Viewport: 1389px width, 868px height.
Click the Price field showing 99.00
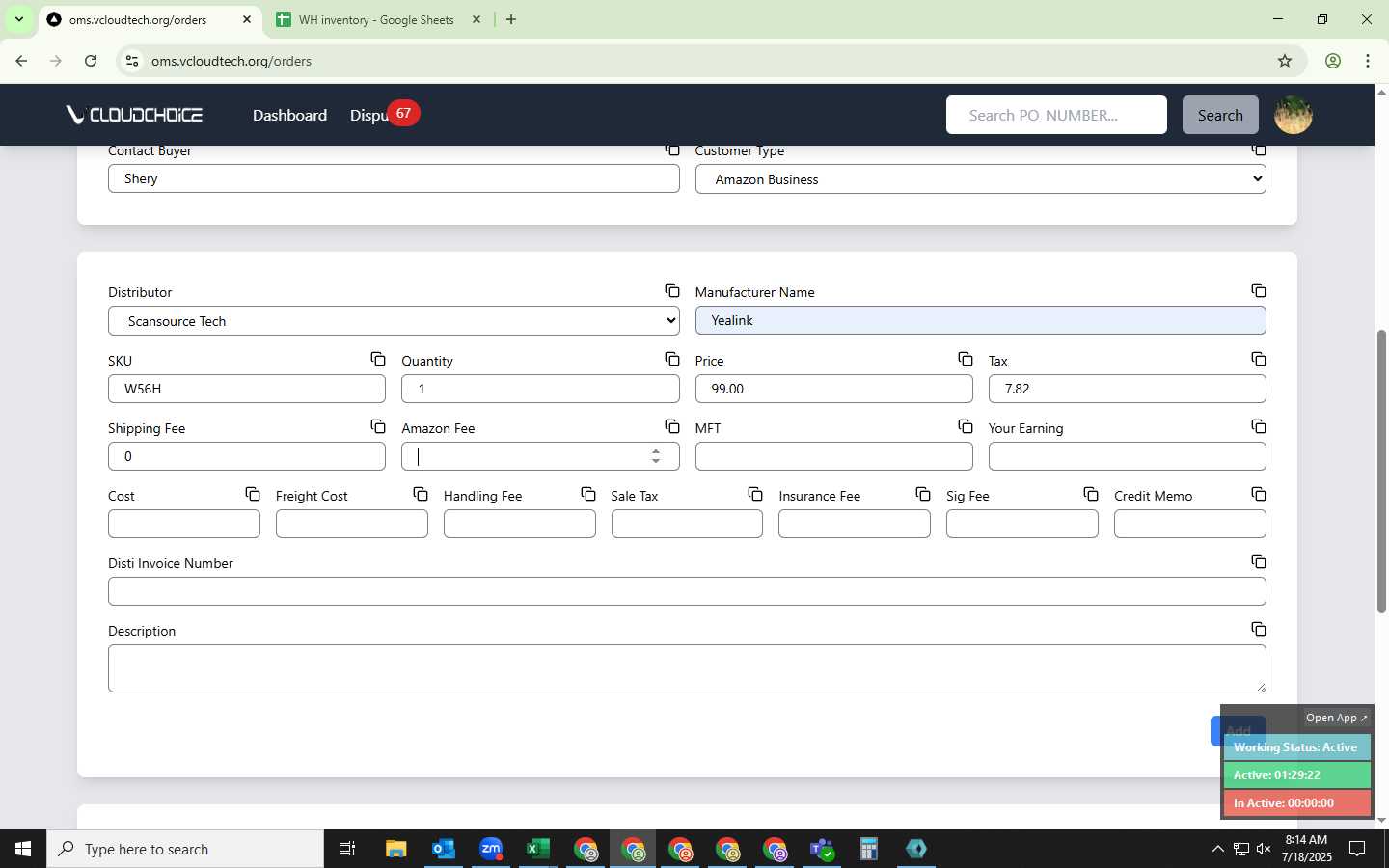(x=833, y=389)
